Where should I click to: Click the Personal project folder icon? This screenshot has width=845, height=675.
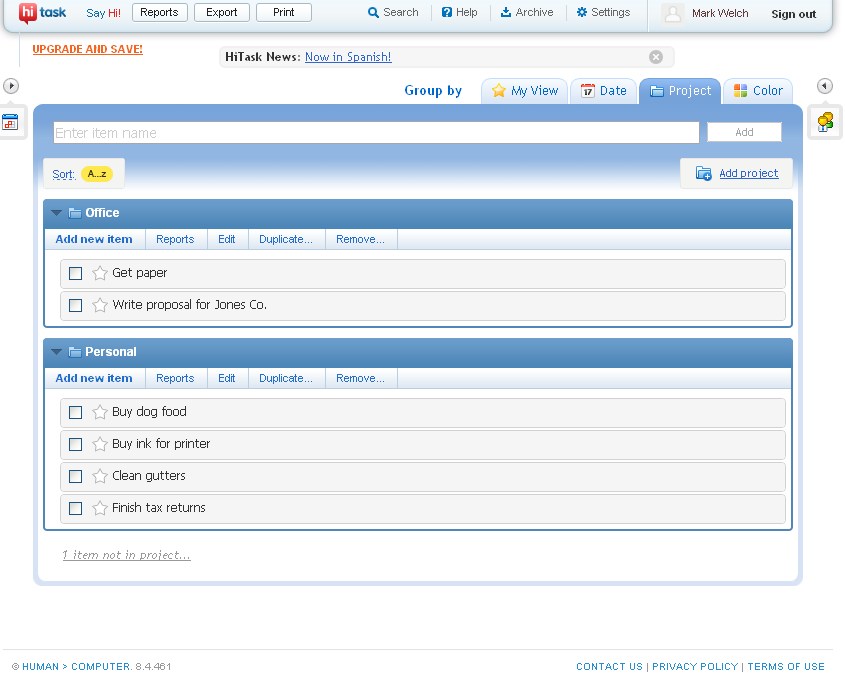click(75, 352)
